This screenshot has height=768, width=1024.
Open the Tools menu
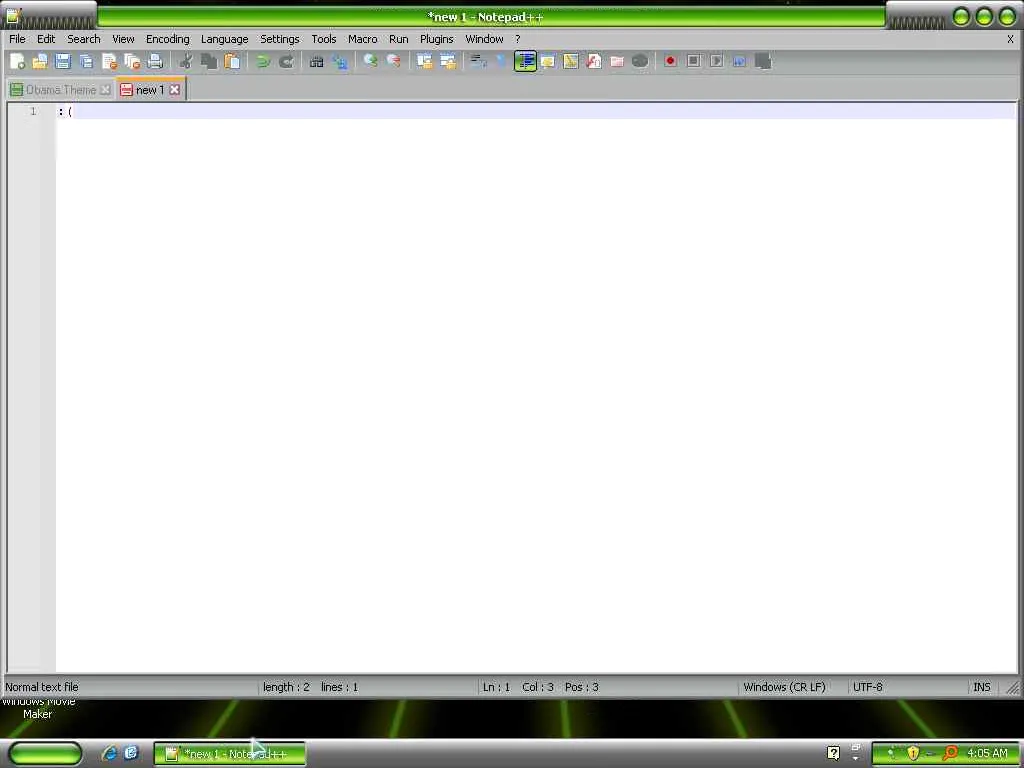(x=324, y=39)
